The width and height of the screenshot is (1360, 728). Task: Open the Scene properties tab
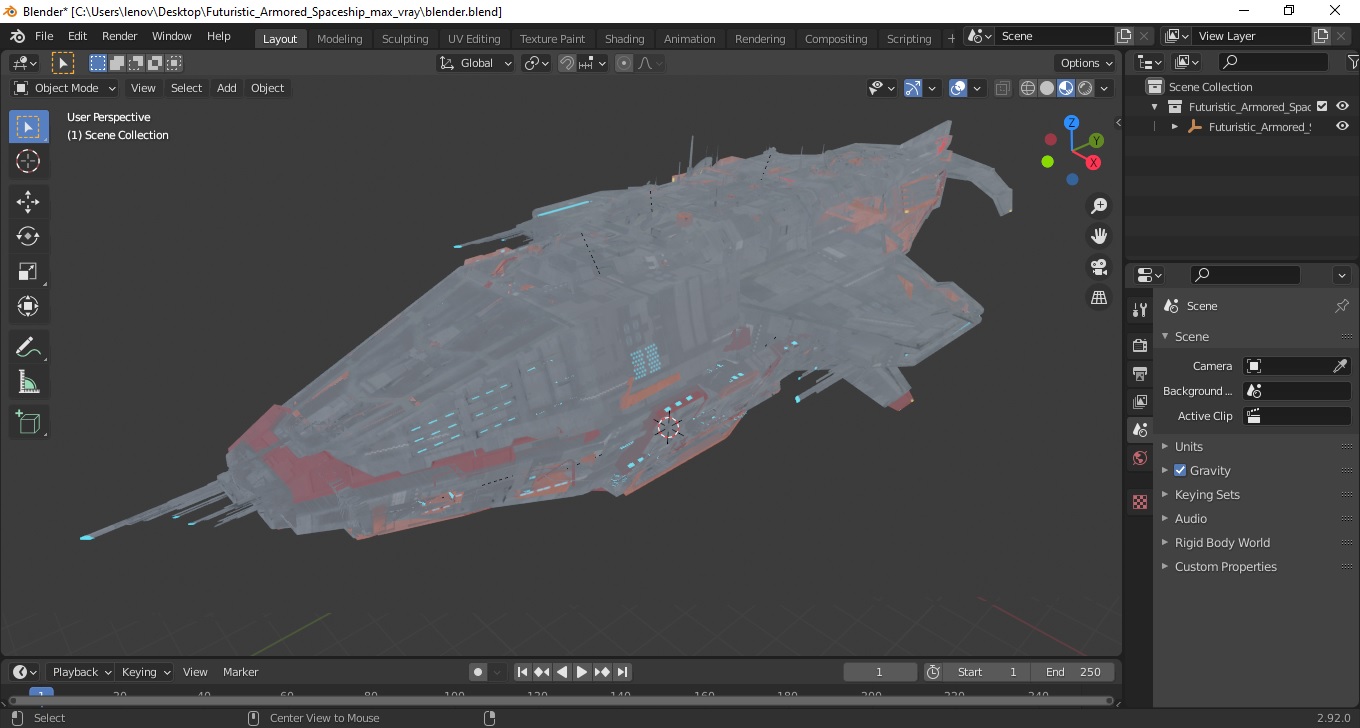click(x=1140, y=430)
